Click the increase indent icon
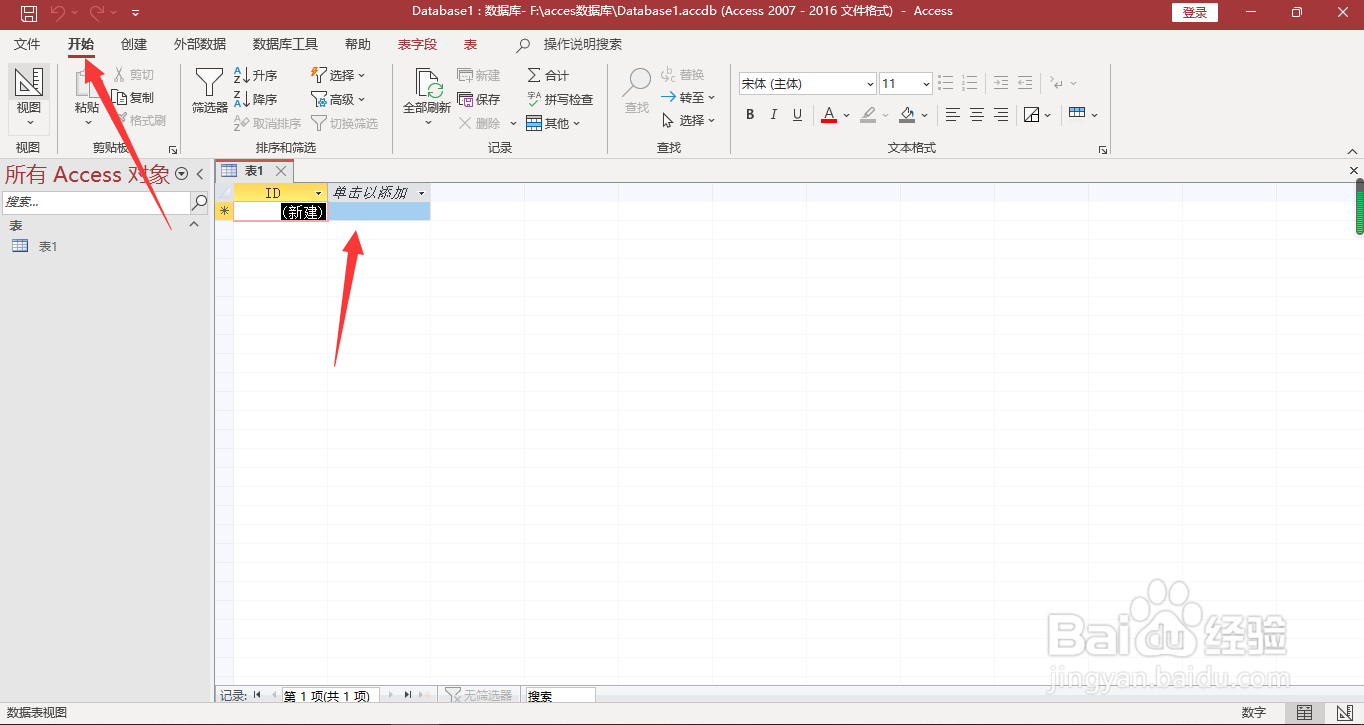This screenshot has height=725, width=1364. click(x=1025, y=84)
